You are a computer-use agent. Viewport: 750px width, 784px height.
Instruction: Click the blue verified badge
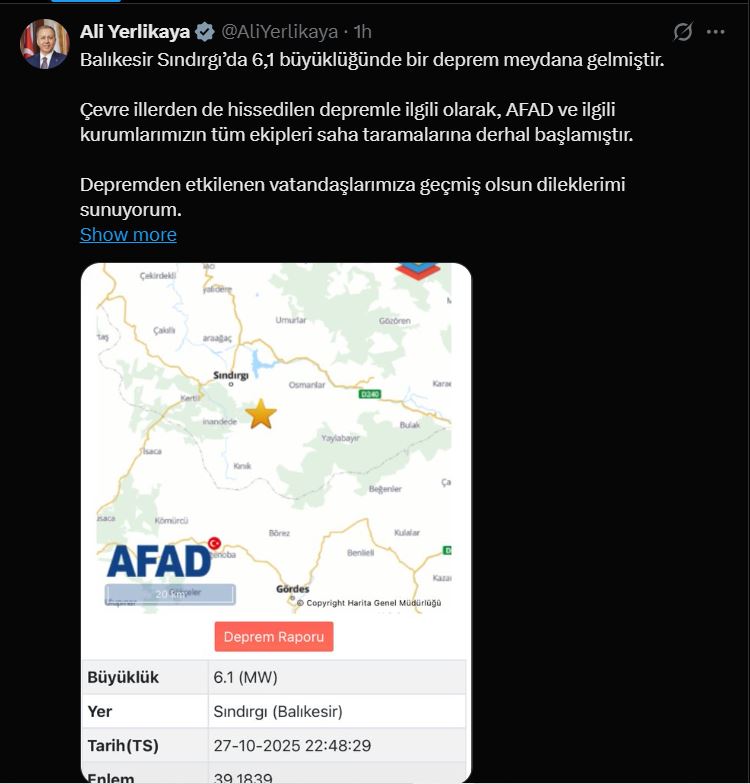click(205, 32)
